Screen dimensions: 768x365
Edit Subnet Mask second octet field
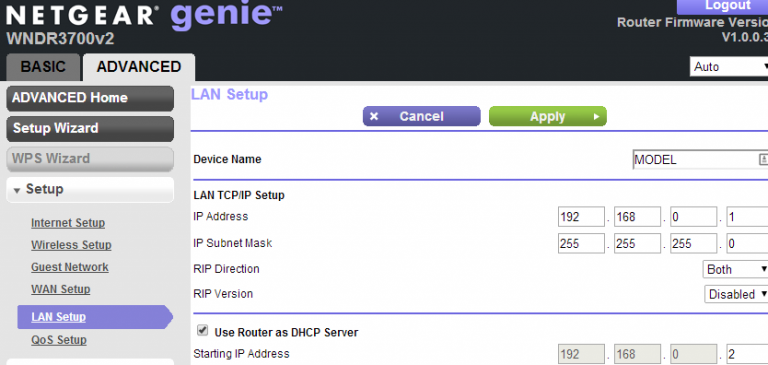click(637, 243)
